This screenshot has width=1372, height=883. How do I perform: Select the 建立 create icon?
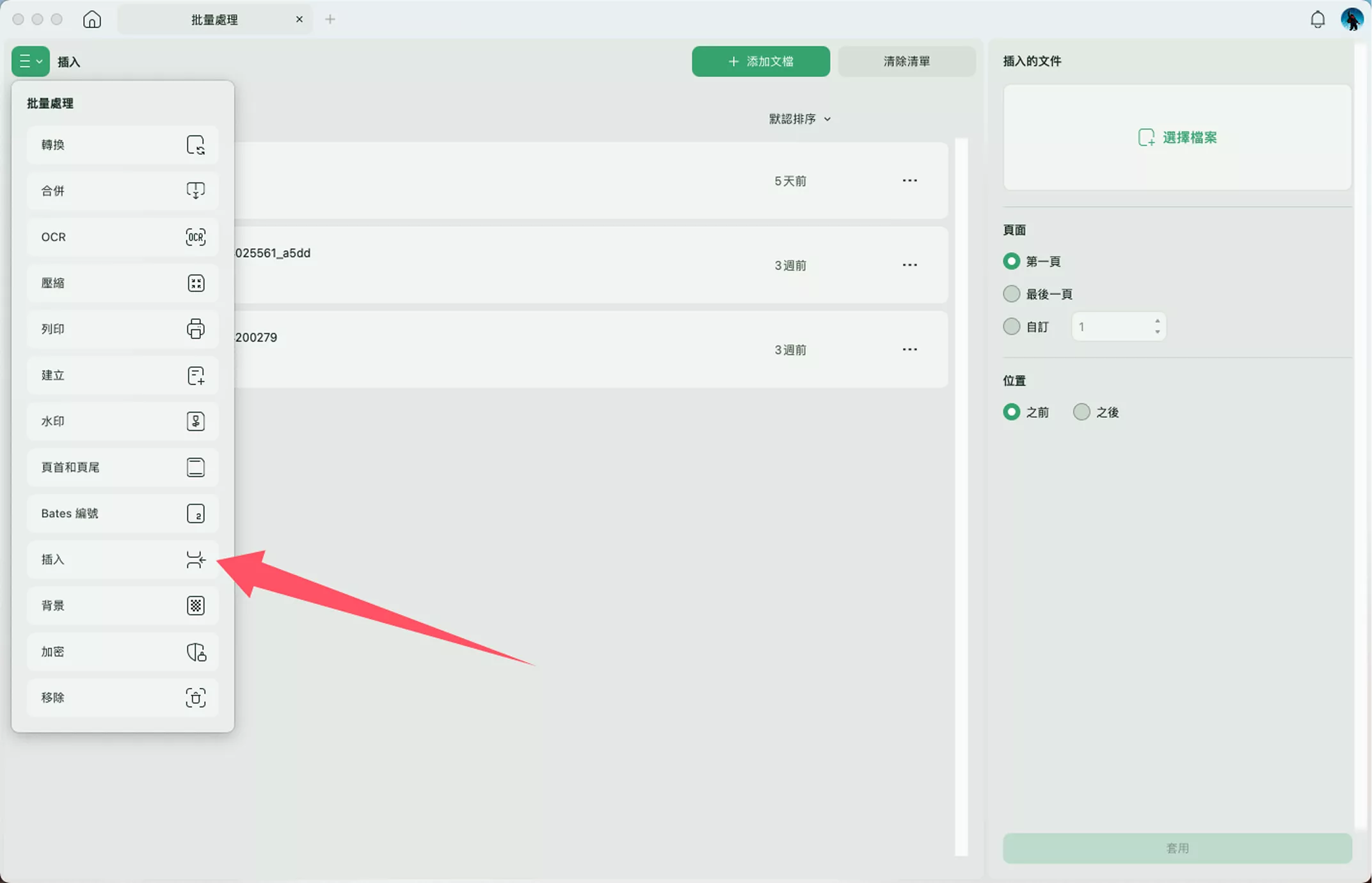[196, 375]
